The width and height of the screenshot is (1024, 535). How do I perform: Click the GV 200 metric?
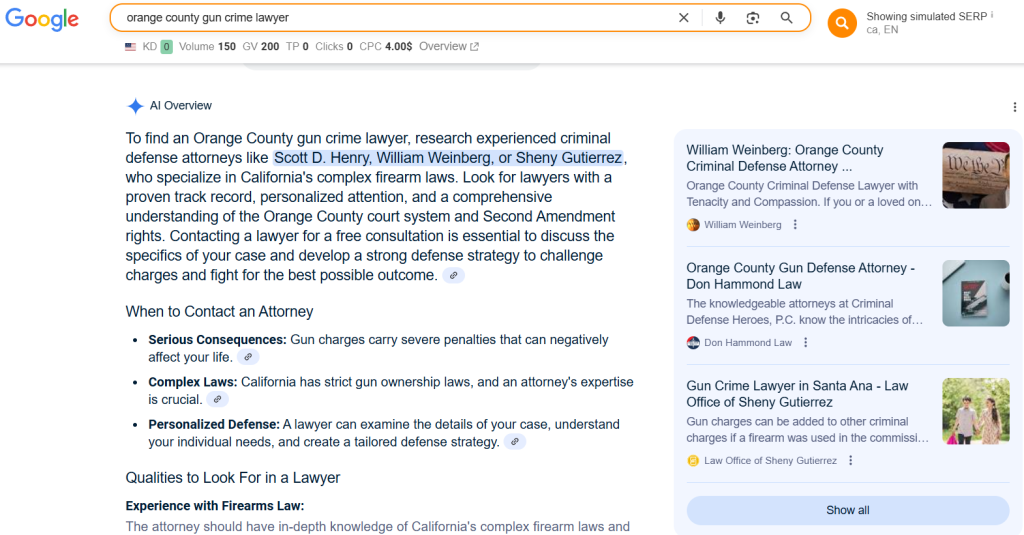coord(261,46)
